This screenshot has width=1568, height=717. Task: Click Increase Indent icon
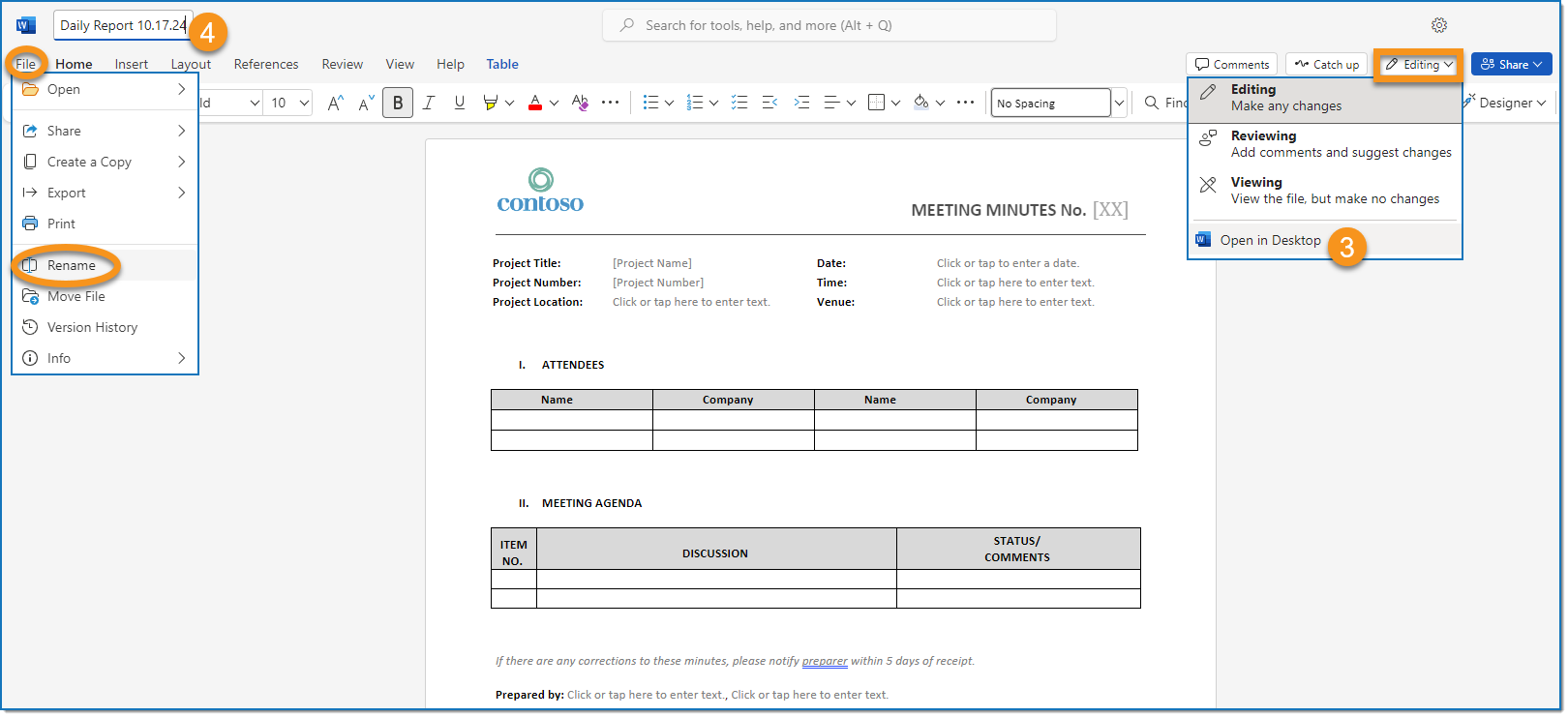(801, 103)
